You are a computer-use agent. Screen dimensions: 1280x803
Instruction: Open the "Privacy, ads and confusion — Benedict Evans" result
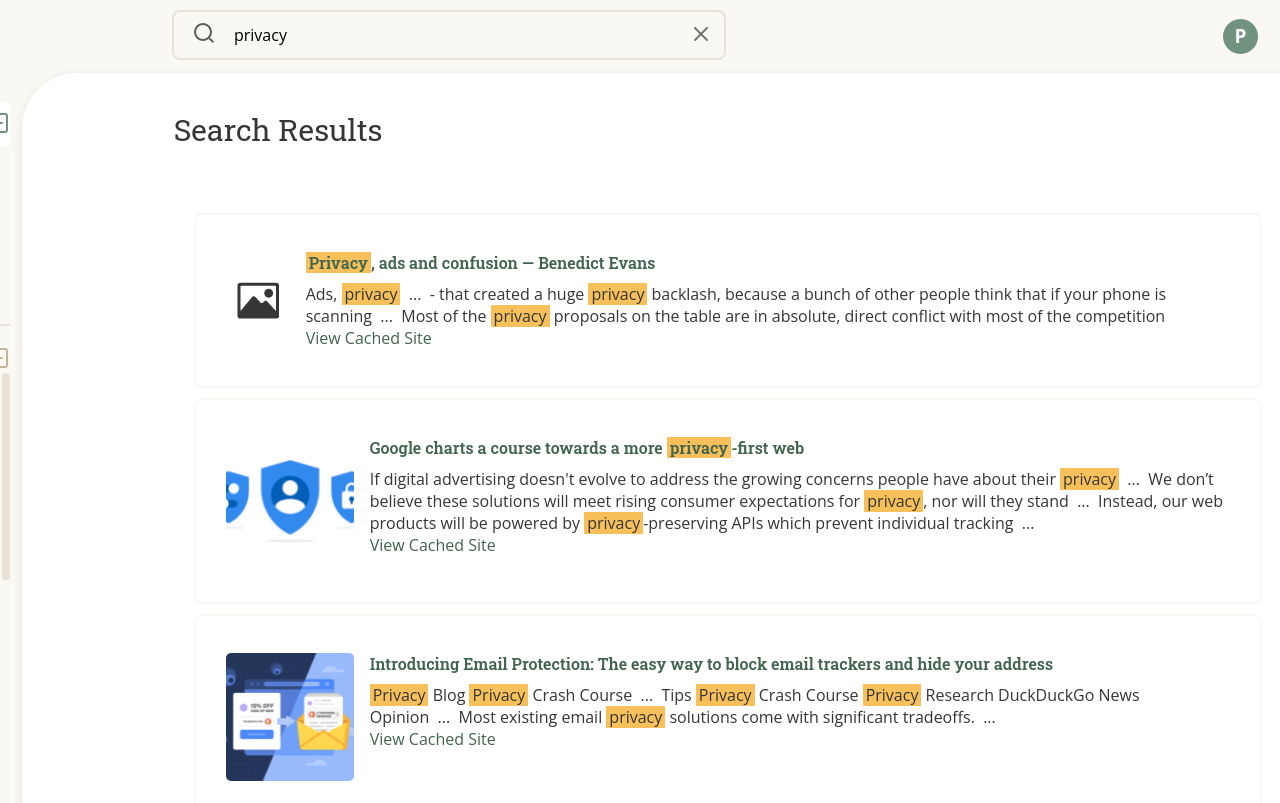[480, 263]
